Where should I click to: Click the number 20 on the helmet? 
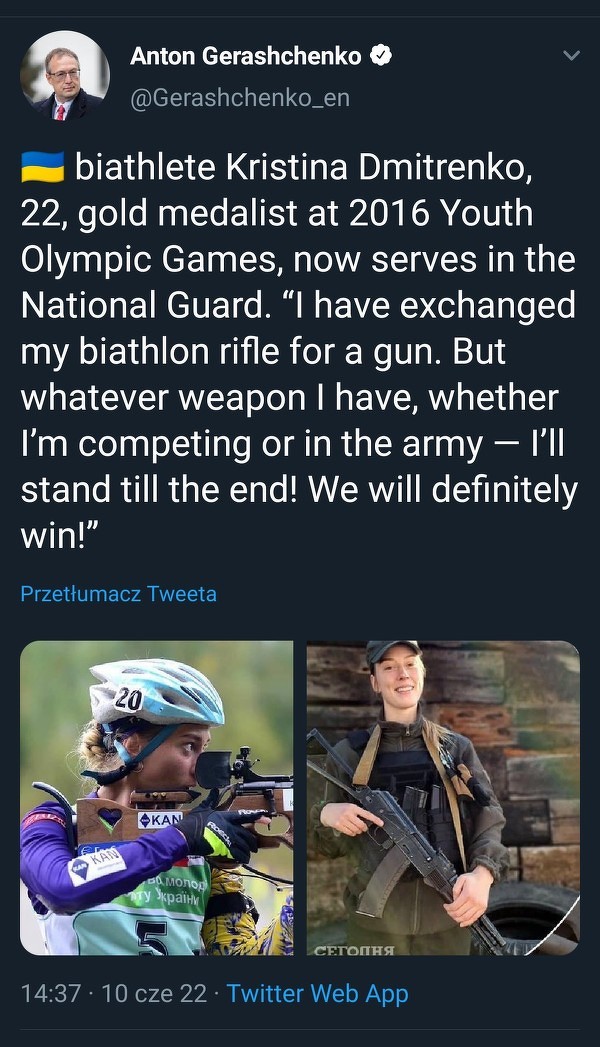[x=127, y=700]
